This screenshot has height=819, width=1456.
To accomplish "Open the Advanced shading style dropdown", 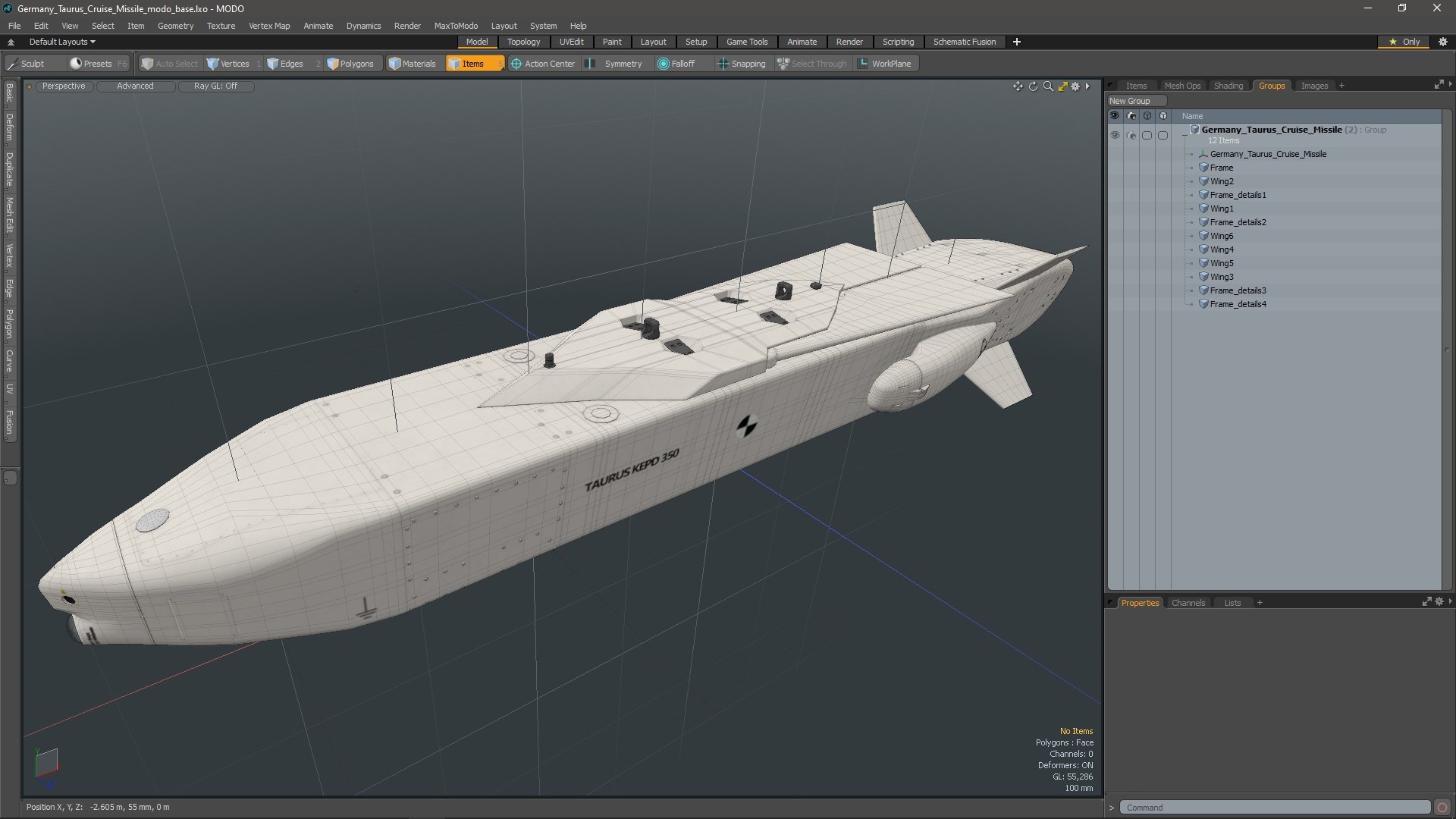I will [135, 86].
